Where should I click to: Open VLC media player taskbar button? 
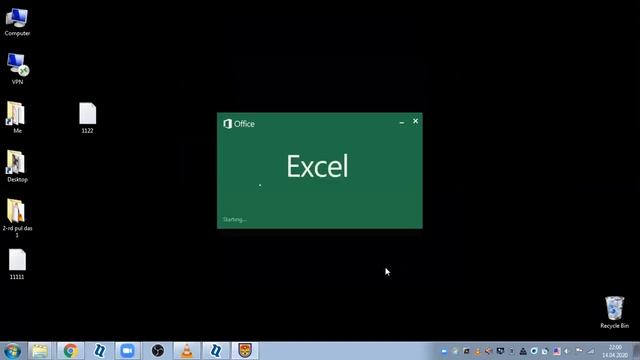click(187, 351)
